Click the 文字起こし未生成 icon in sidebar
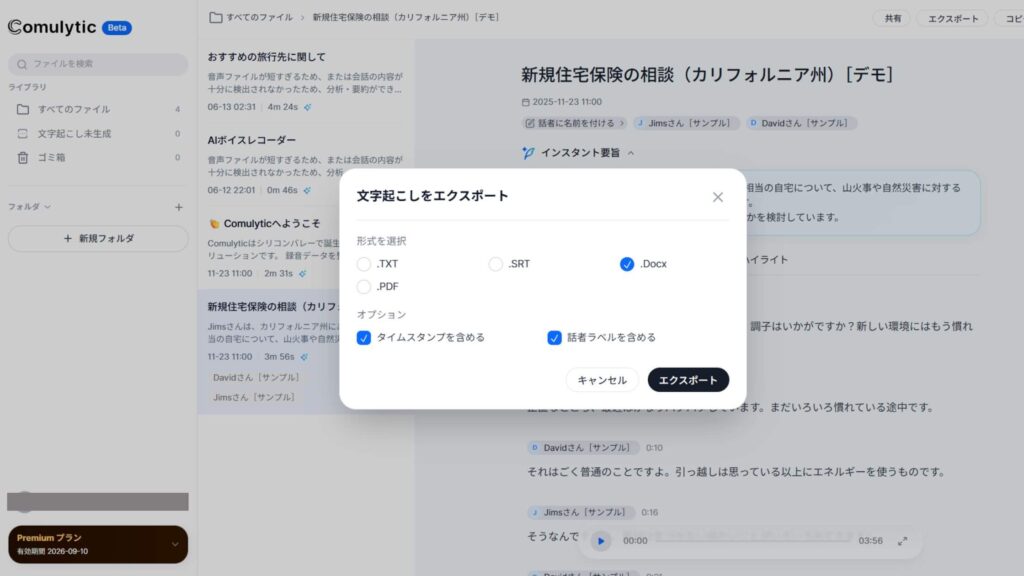The width and height of the screenshot is (1024, 576). tap(23, 133)
